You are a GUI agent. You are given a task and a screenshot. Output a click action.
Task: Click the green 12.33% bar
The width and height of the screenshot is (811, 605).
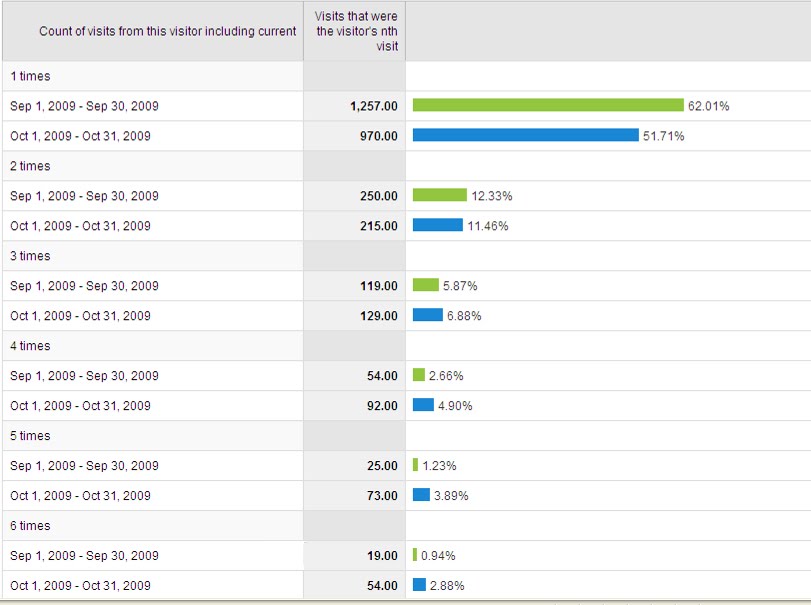pyautogui.click(x=439, y=195)
